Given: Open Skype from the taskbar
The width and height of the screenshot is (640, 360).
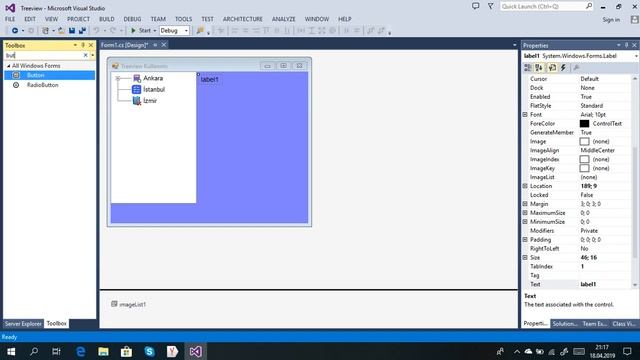Looking at the screenshot, I should (x=149, y=351).
